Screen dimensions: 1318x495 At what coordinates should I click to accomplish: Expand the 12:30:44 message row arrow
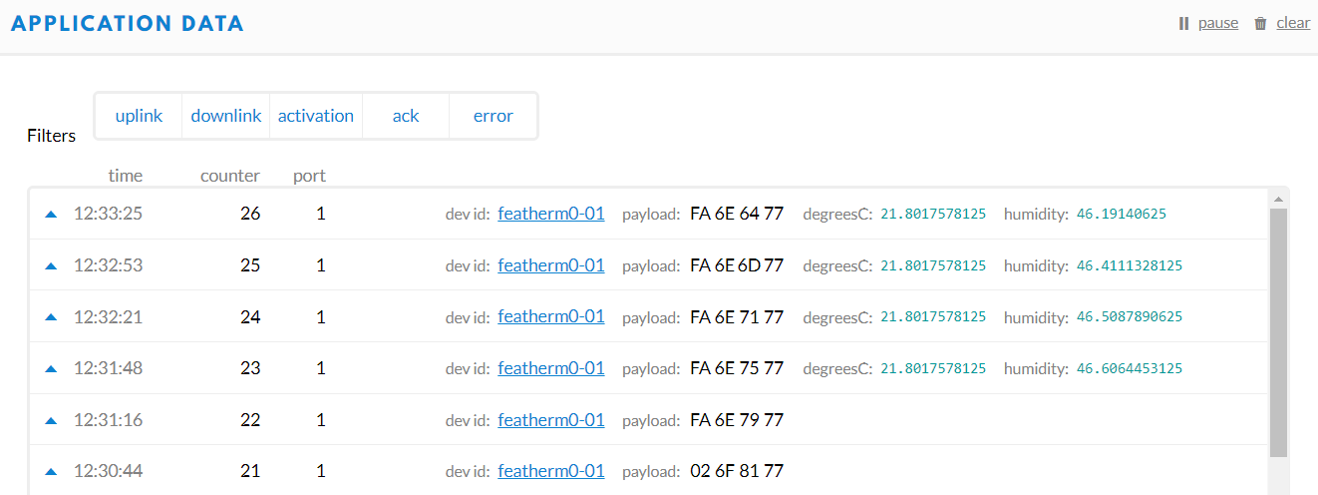(x=51, y=472)
